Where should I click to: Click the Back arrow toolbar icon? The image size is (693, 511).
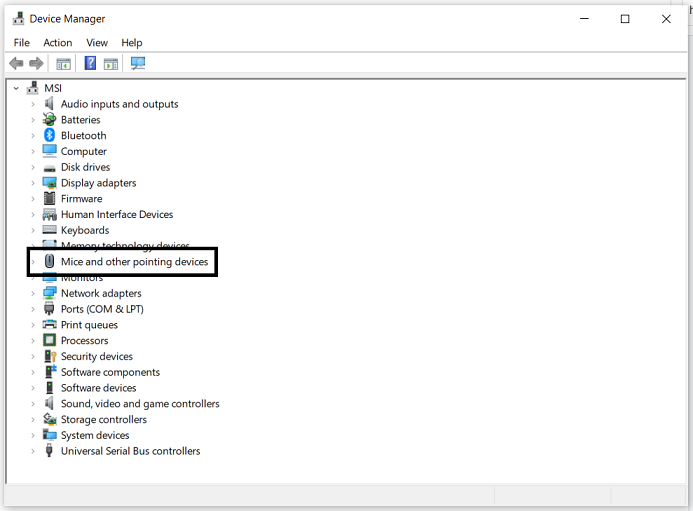coord(16,64)
